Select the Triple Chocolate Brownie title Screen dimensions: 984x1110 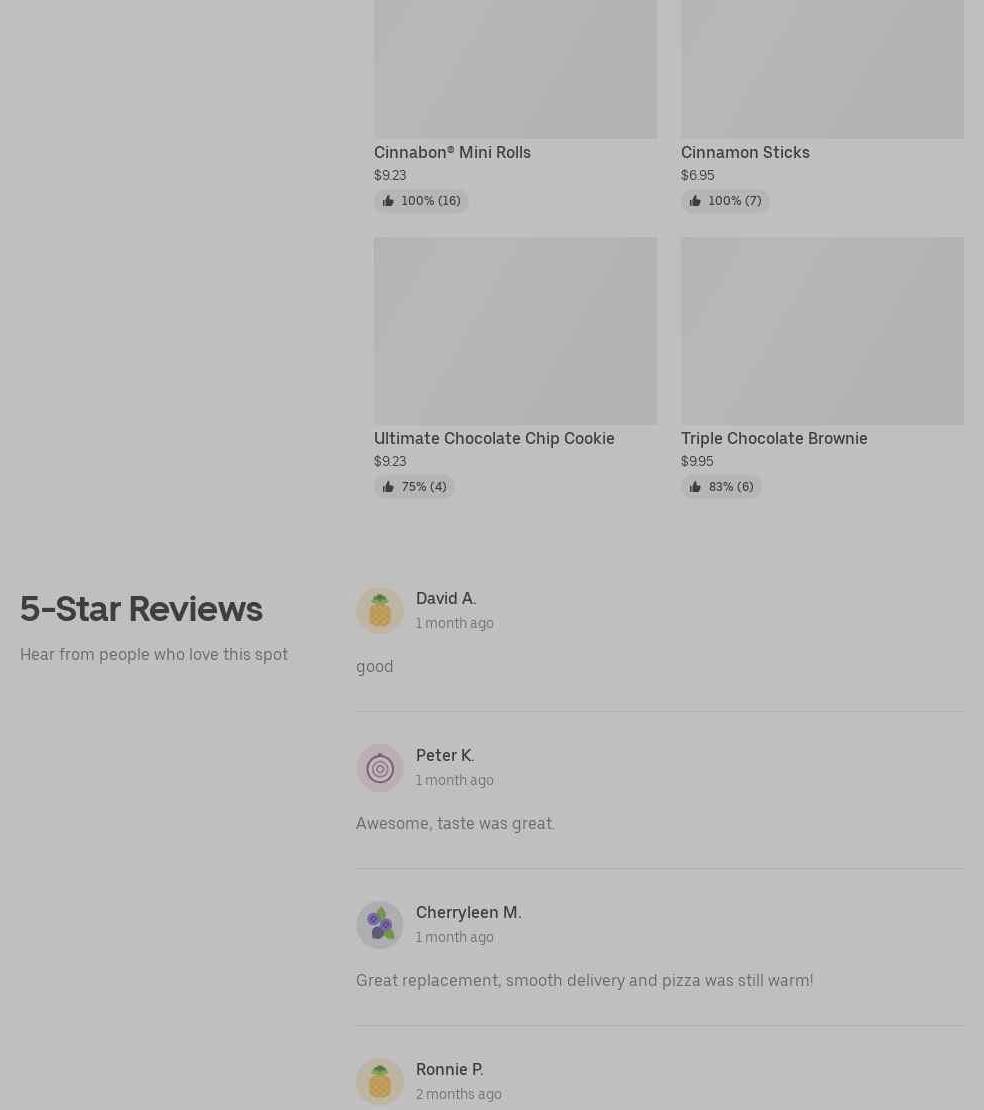pyautogui.click(x=774, y=438)
